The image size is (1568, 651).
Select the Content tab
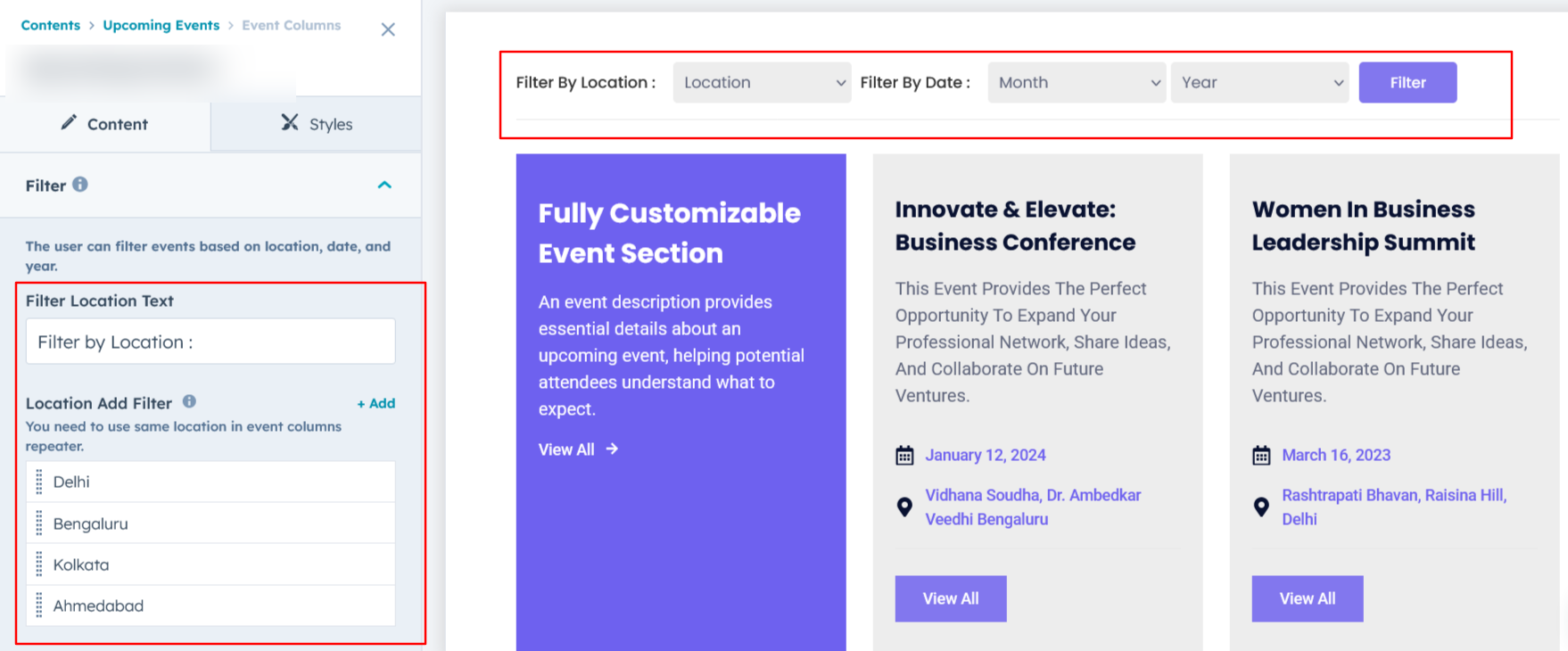104,124
